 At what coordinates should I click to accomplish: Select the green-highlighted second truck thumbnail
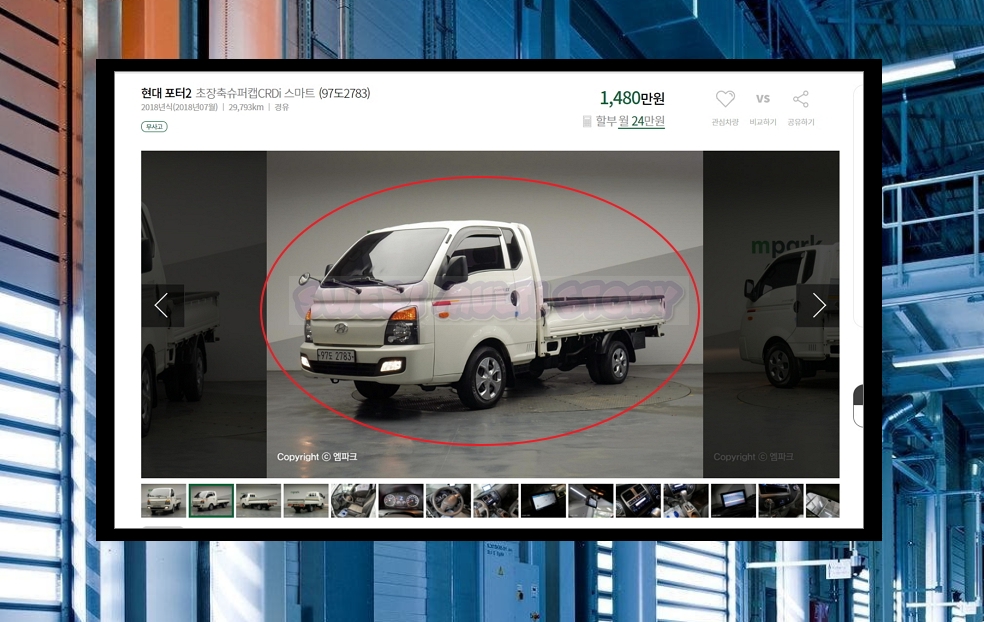tap(211, 500)
